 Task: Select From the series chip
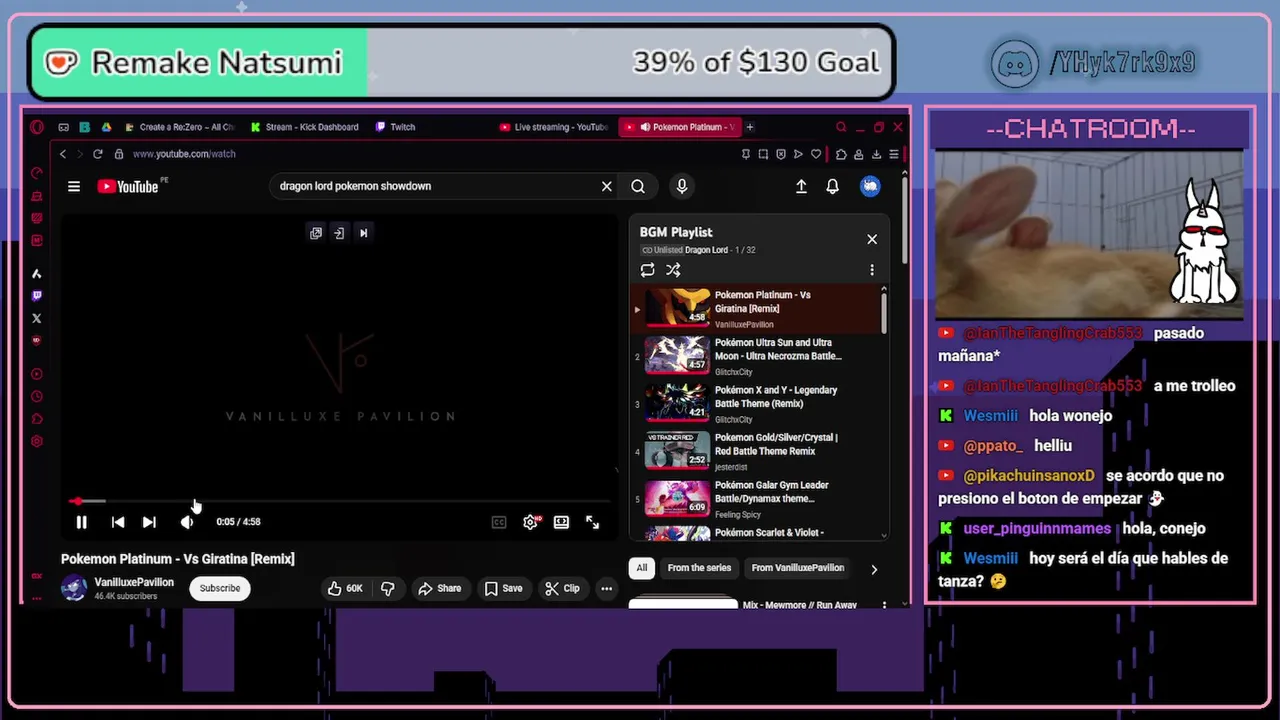[x=699, y=568]
